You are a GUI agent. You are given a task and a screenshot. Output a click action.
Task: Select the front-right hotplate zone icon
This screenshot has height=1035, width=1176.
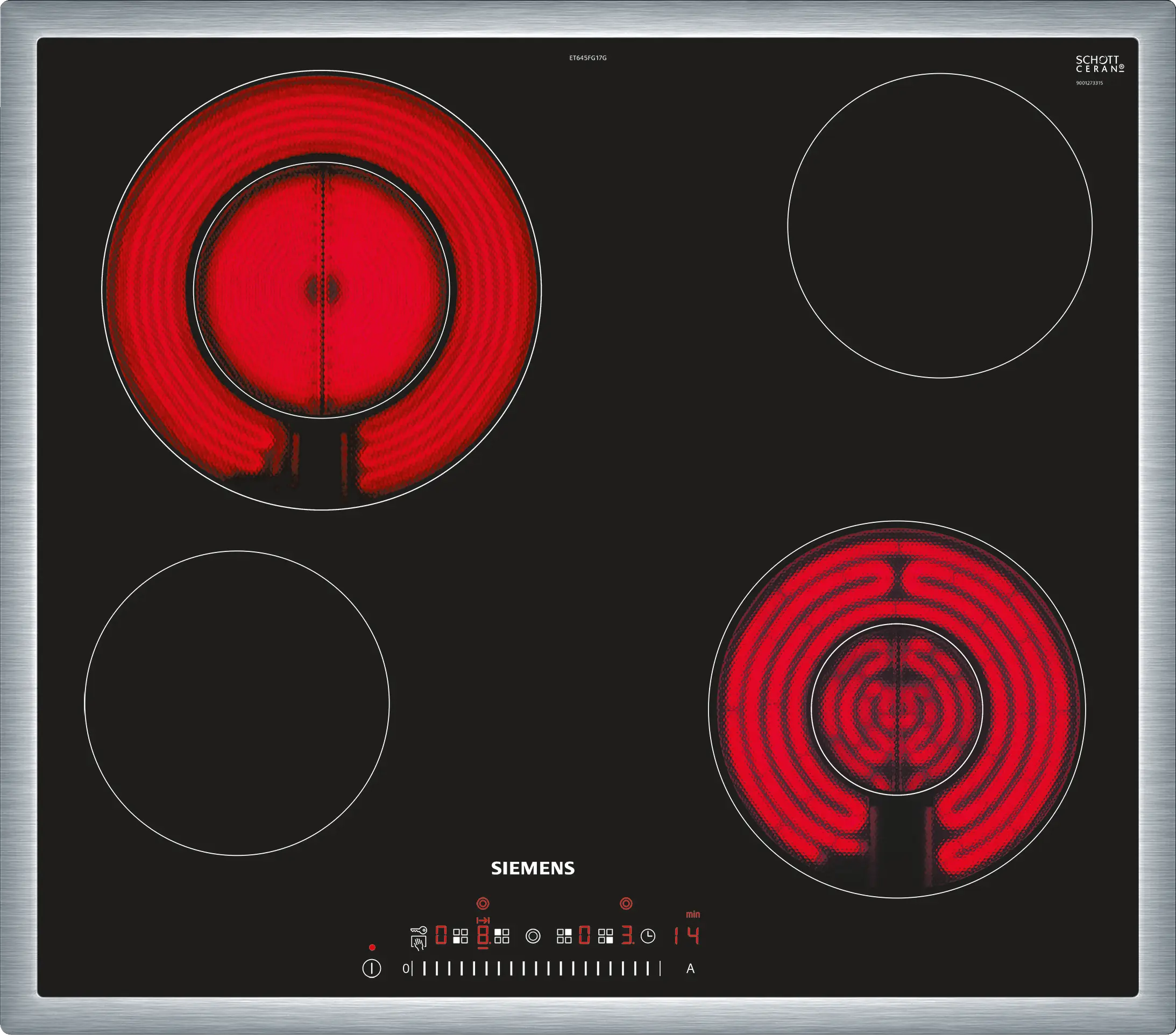[x=606, y=936]
